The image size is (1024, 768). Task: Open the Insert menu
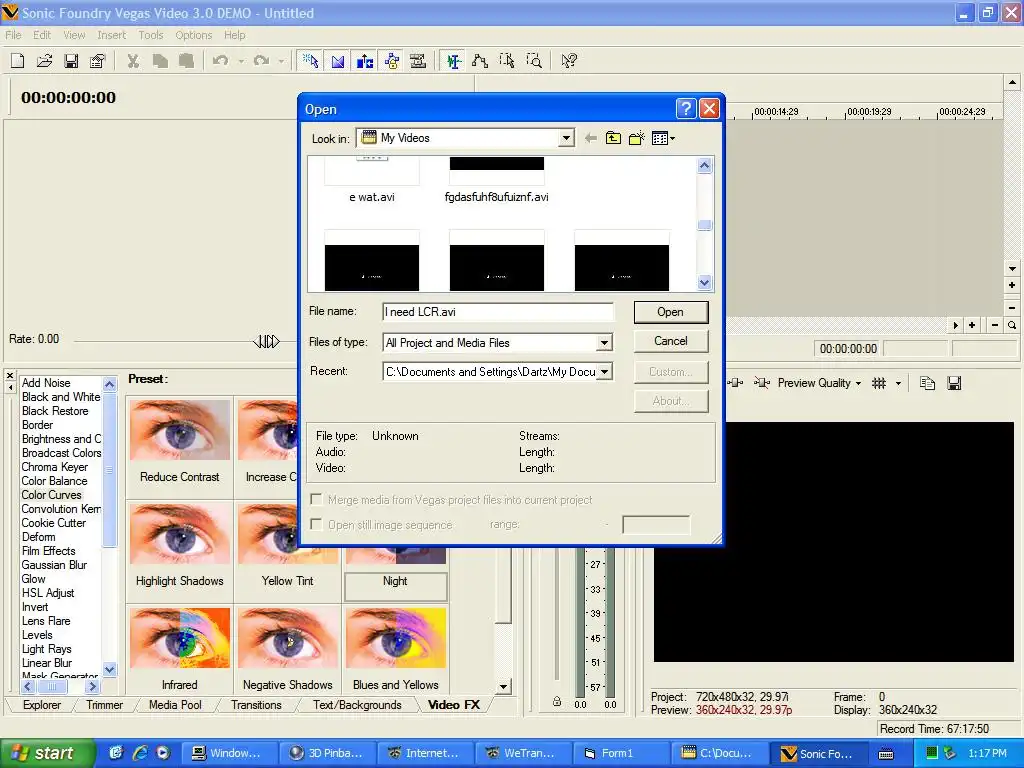tap(112, 35)
